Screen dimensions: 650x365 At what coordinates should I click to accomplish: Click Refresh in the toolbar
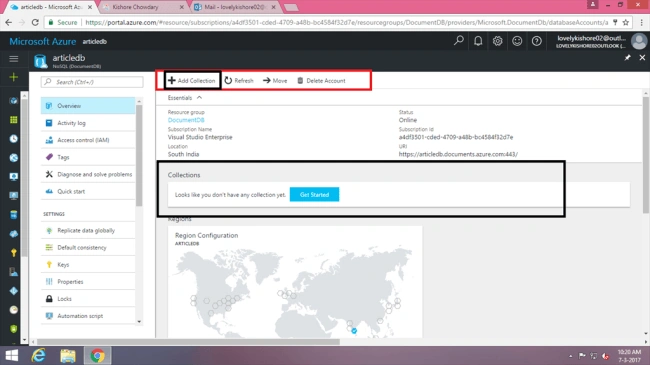tap(239, 80)
